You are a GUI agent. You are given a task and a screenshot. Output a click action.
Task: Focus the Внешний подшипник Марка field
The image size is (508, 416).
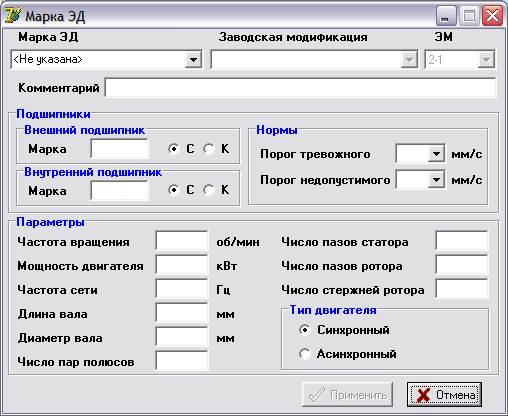119,149
